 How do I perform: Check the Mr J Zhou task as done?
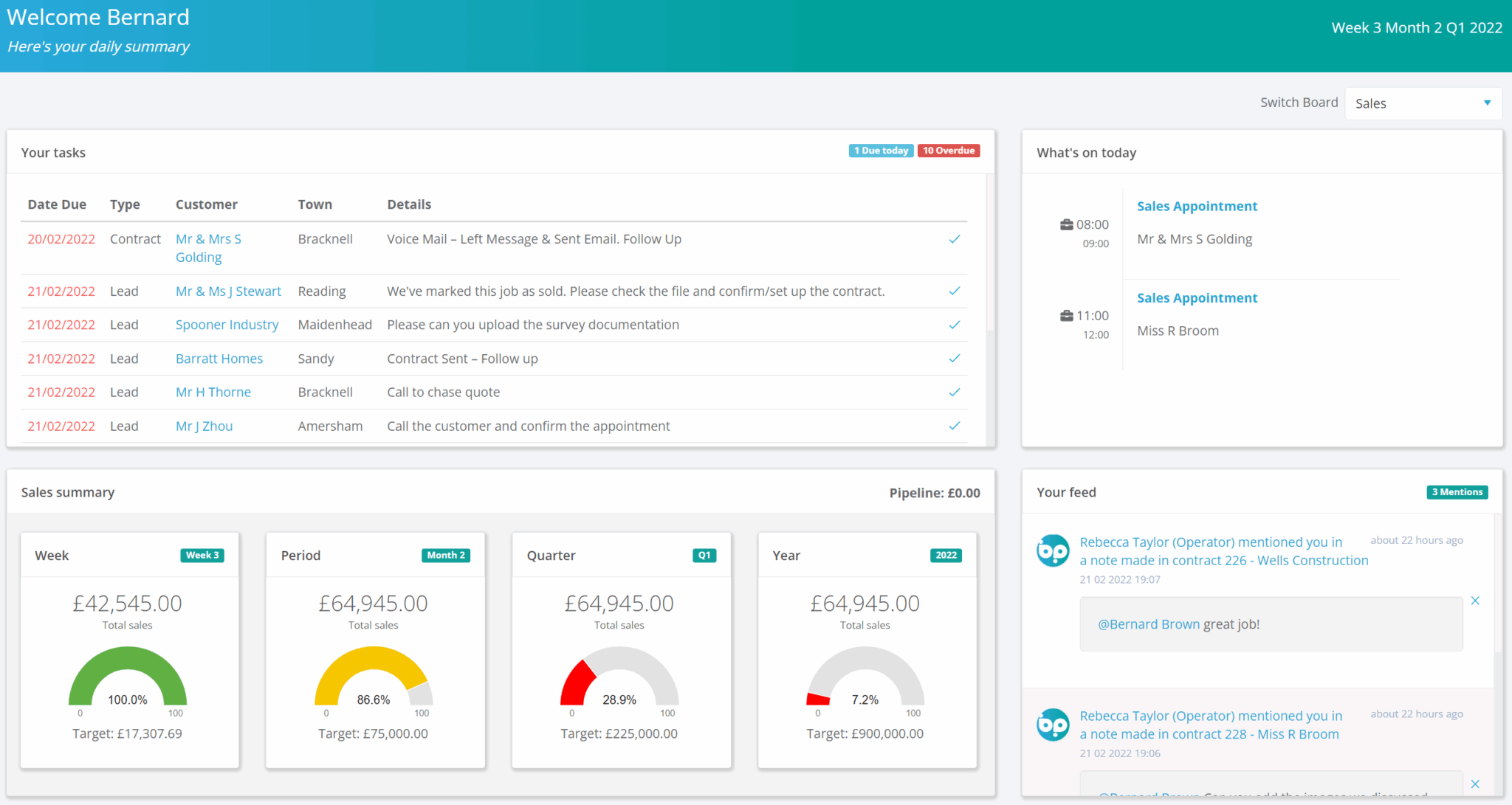pyautogui.click(x=954, y=426)
